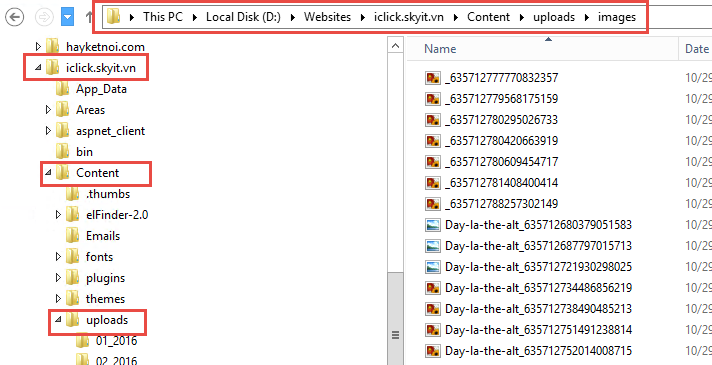Screen dimensions: 712x365
Task: Go back using the Back arrow button
Action: tap(15, 17)
